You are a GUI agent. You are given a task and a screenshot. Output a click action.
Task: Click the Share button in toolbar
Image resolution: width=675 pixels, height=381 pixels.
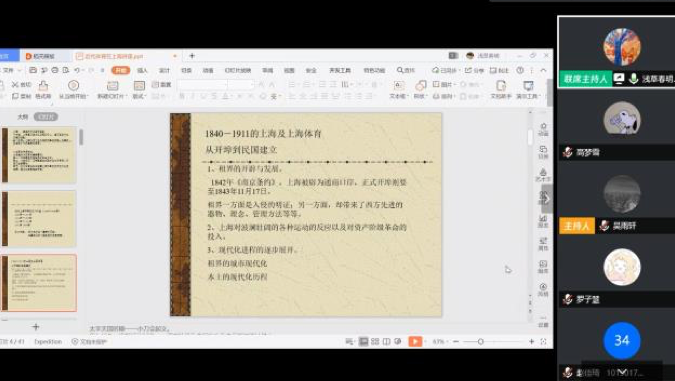474,70
